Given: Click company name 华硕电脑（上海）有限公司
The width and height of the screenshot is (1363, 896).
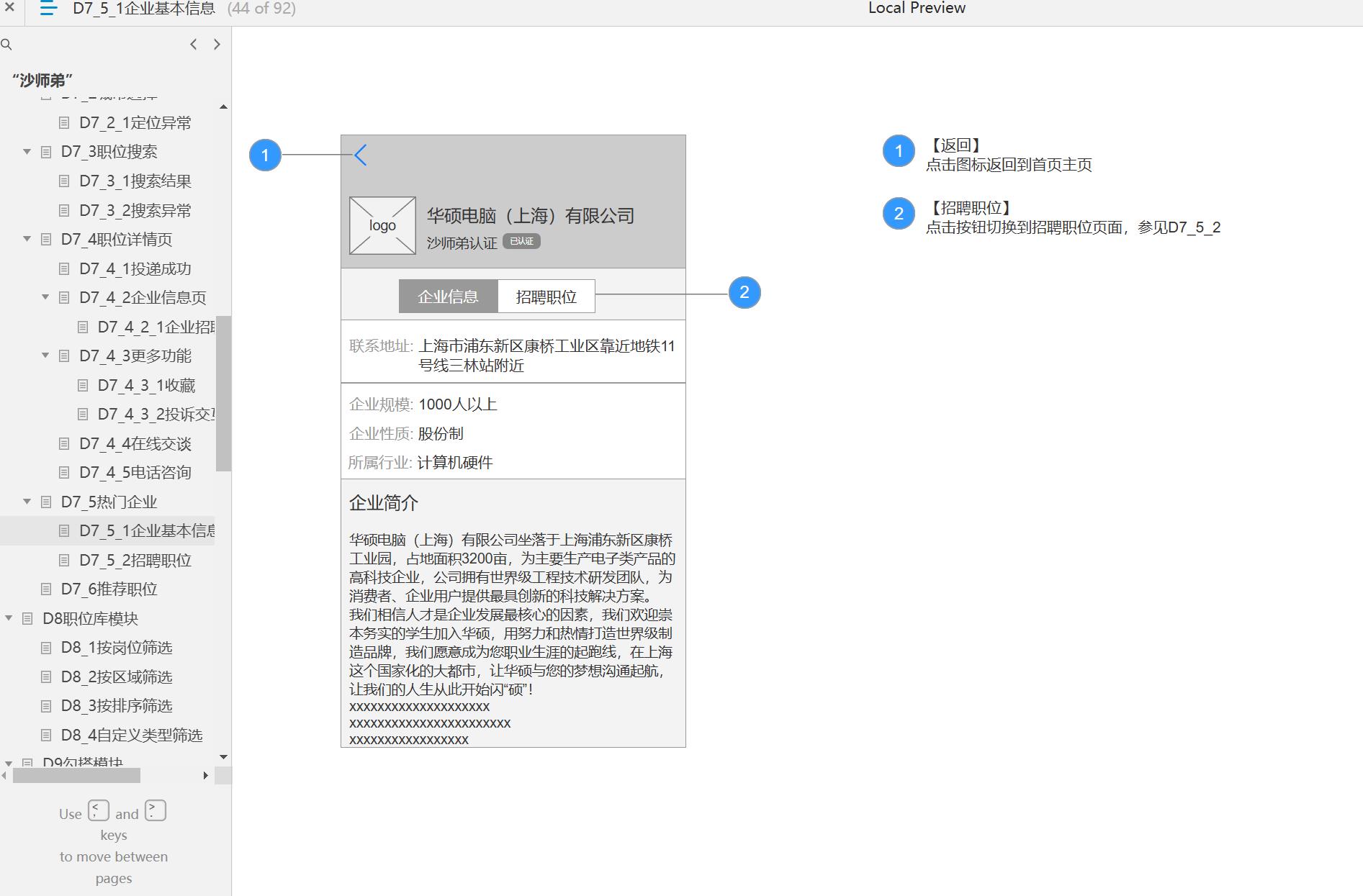Looking at the screenshot, I should [x=531, y=215].
